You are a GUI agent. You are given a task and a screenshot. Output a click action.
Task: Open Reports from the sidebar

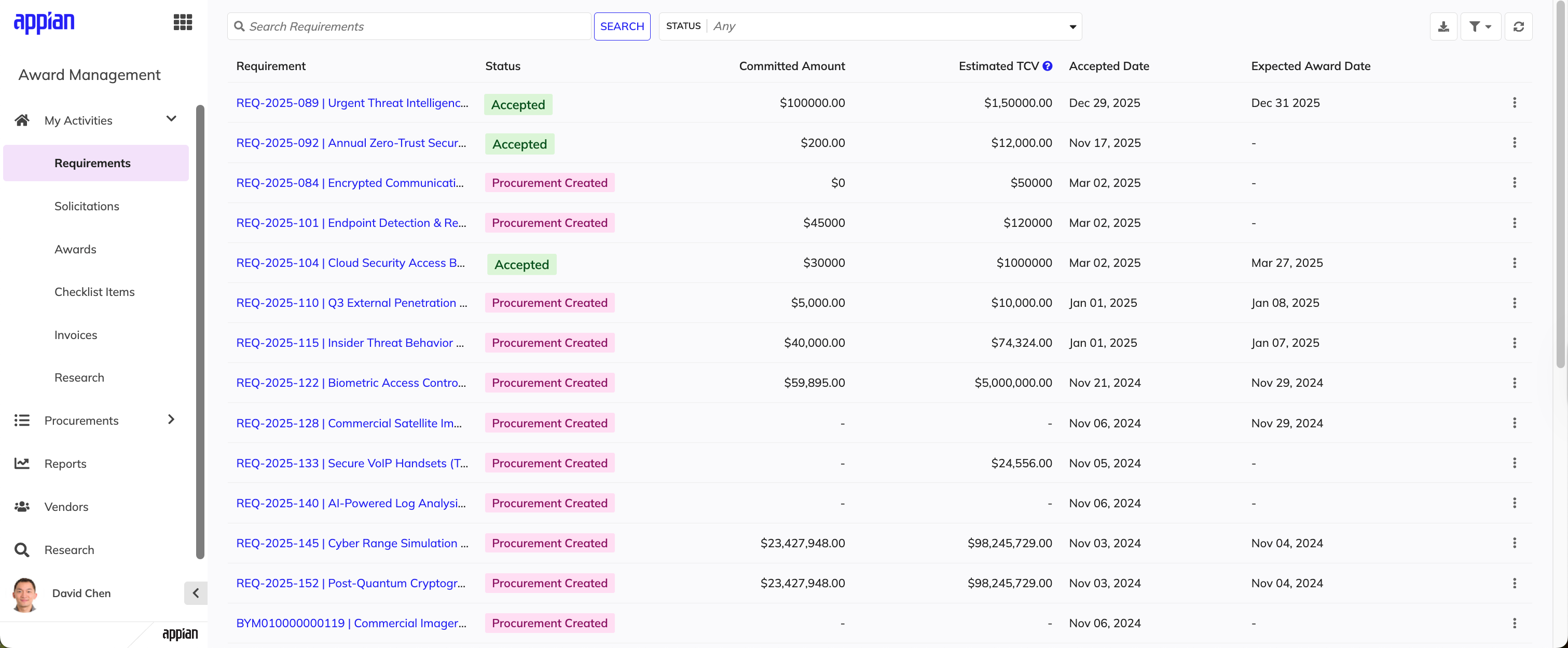click(x=65, y=464)
